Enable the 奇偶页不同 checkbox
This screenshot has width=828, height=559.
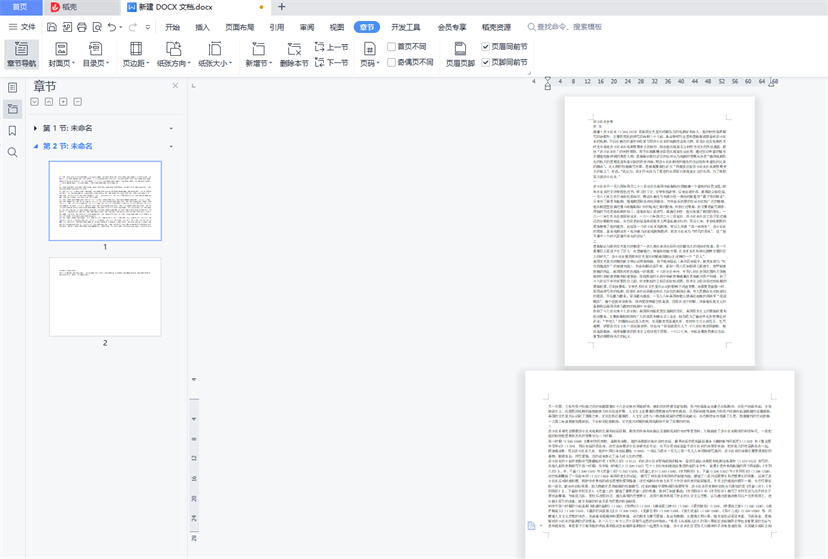[393, 62]
